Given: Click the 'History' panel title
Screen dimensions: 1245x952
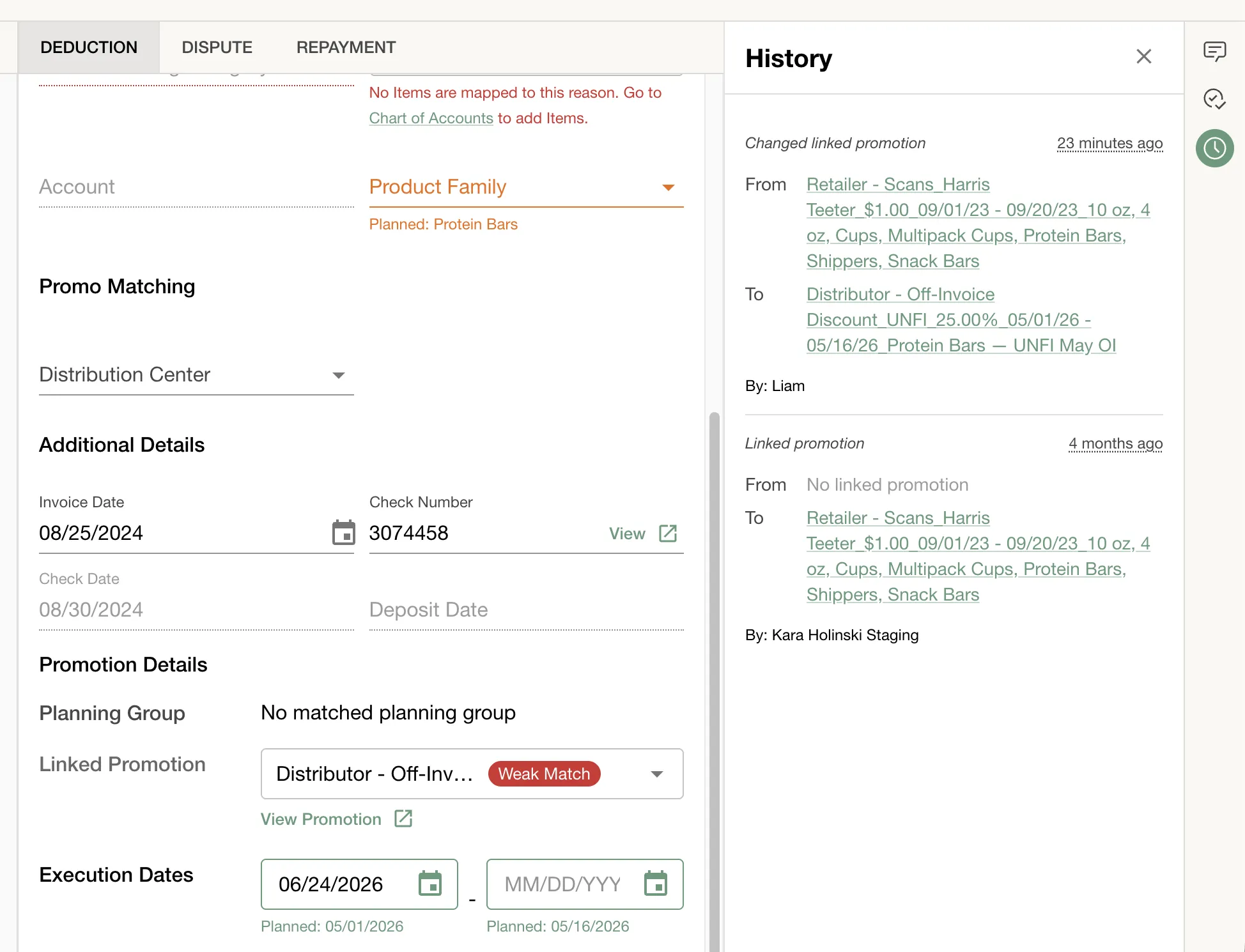Looking at the screenshot, I should tap(789, 58).
